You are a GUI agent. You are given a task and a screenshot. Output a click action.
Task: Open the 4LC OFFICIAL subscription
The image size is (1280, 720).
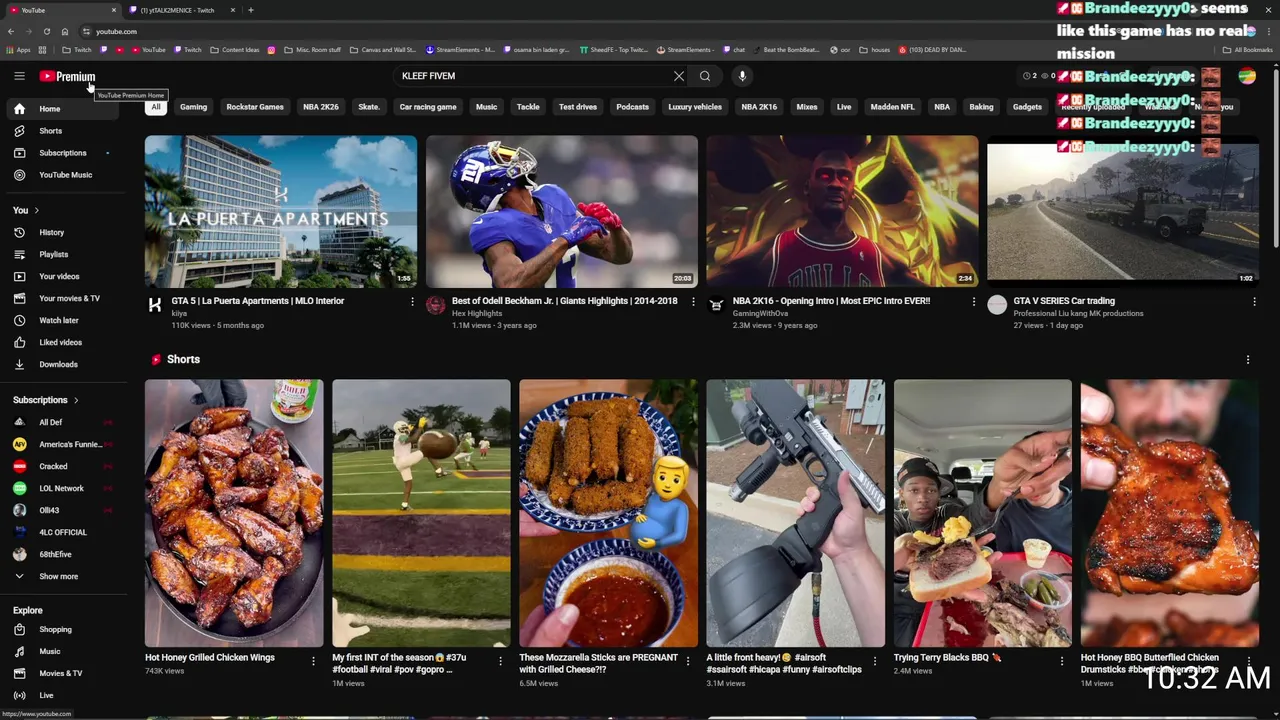click(x=64, y=532)
